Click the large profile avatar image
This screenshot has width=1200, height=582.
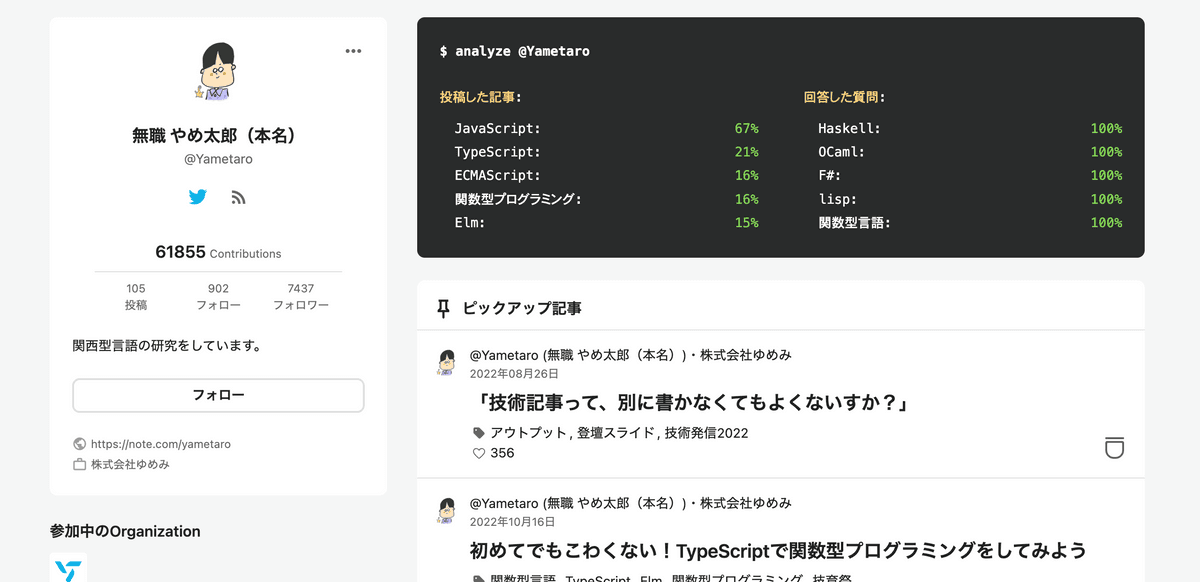(x=218, y=71)
